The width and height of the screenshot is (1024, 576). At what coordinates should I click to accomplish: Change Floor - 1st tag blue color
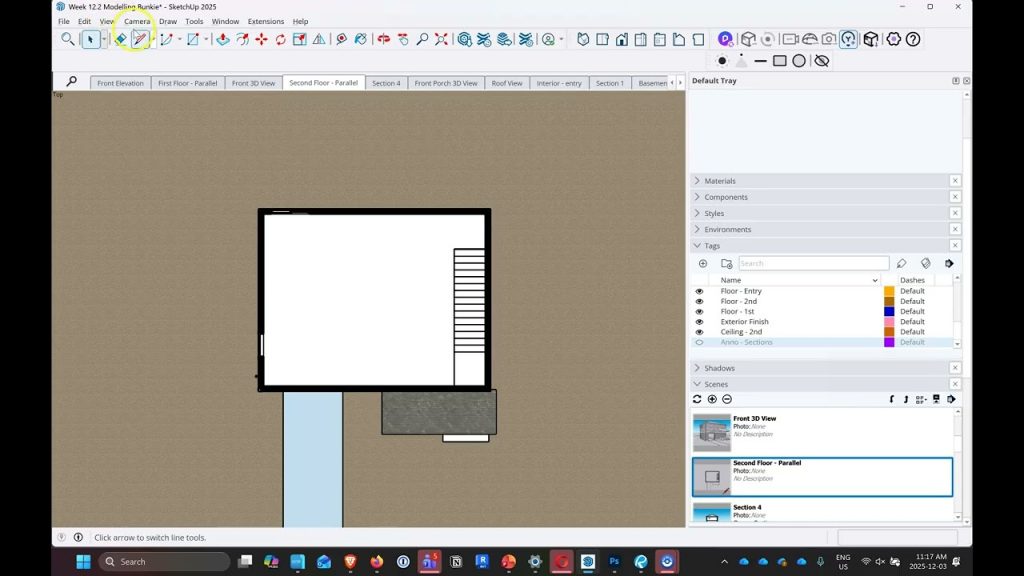tap(889, 312)
